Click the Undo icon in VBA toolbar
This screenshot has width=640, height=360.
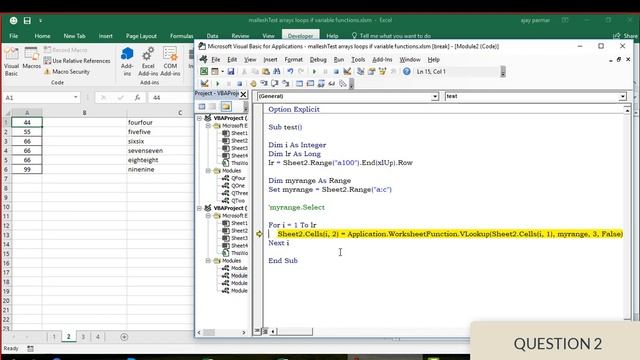(x=290, y=71)
